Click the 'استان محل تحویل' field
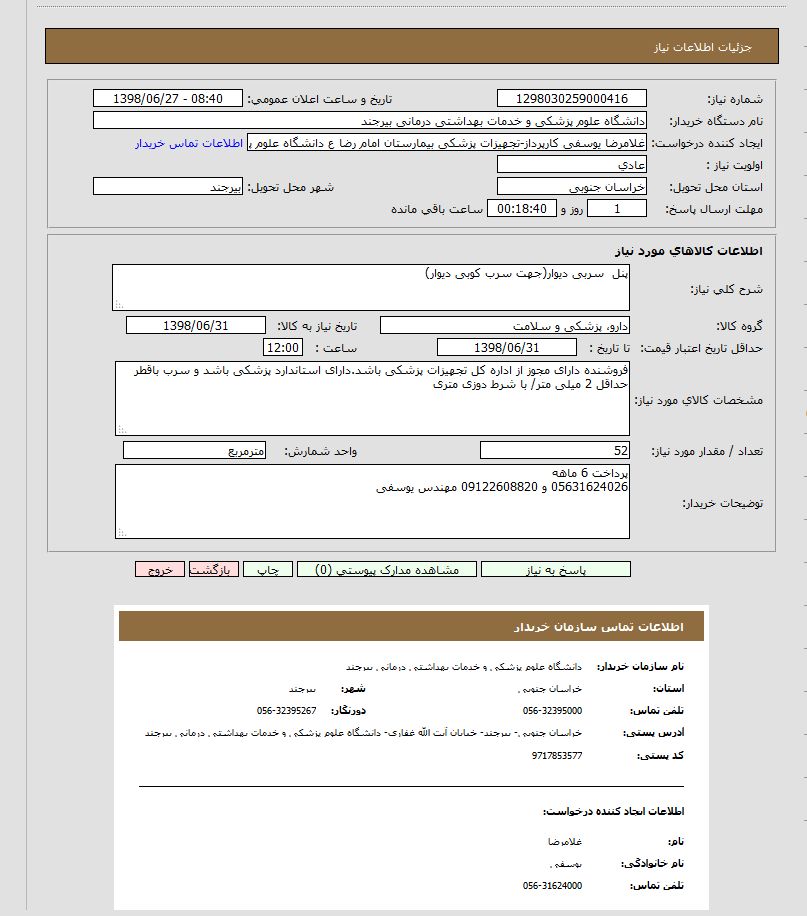This screenshot has height=916, width=807. [x=571, y=187]
